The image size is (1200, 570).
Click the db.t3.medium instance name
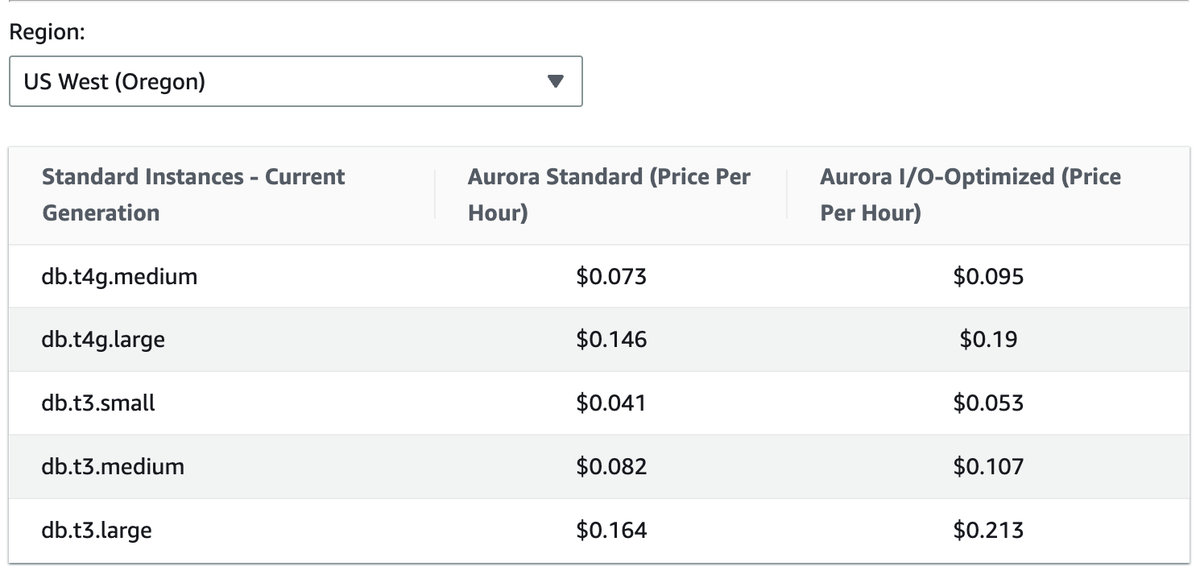(113, 466)
